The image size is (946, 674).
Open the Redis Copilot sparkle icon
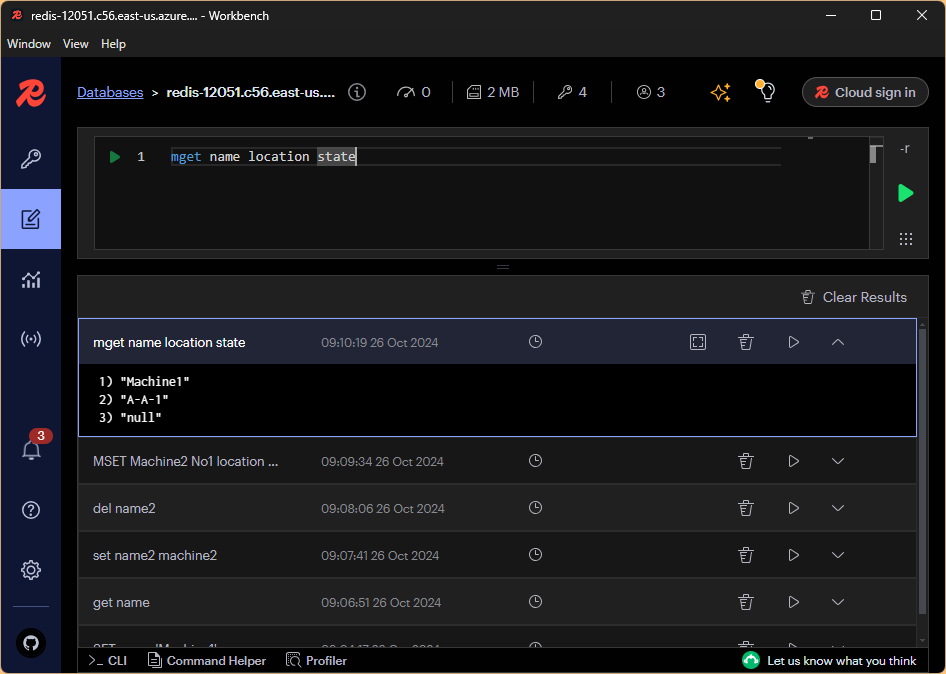click(x=720, y=92)
